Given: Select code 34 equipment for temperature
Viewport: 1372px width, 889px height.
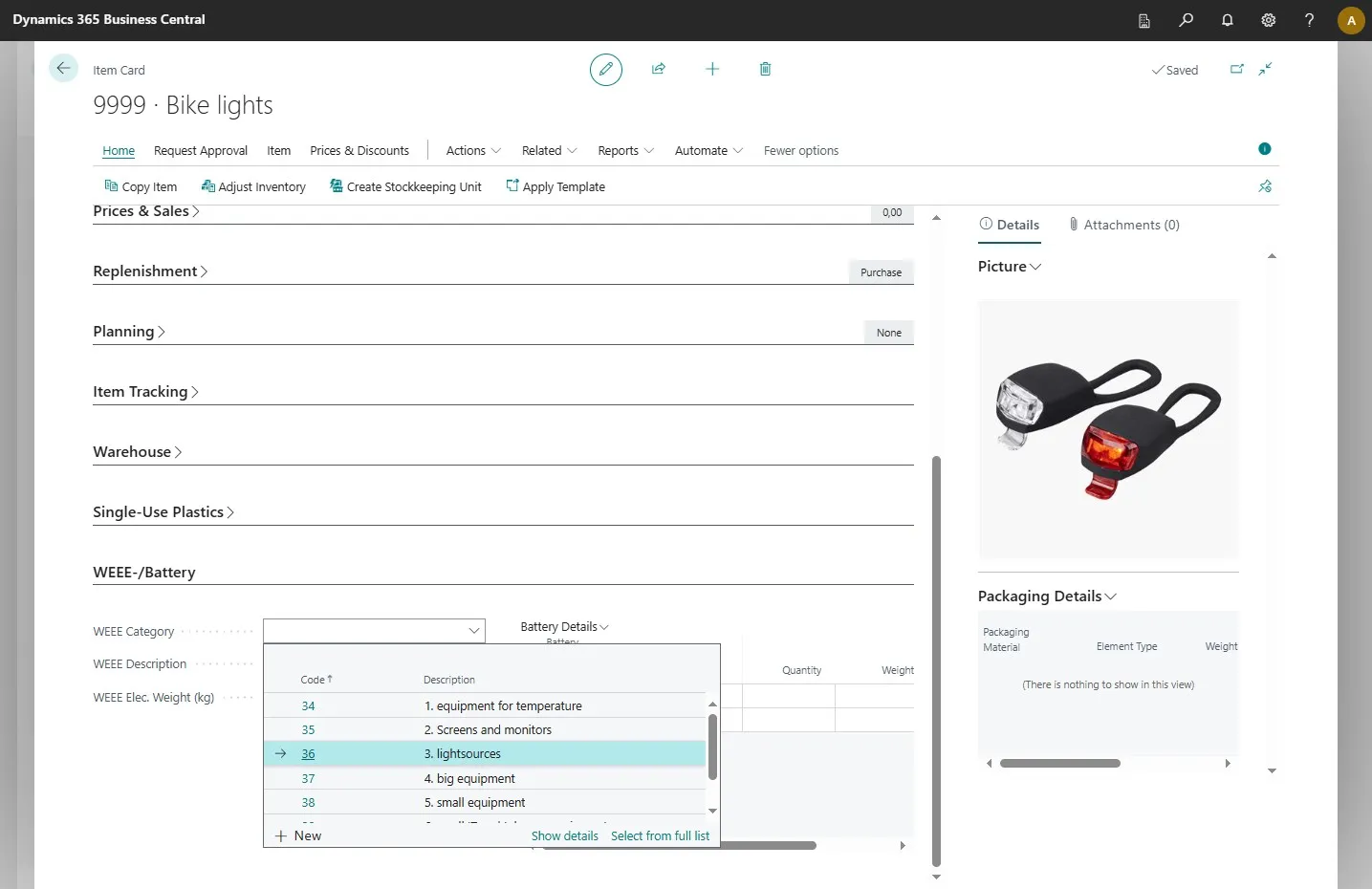Looking at the screenshot, I should pos(485,705).
